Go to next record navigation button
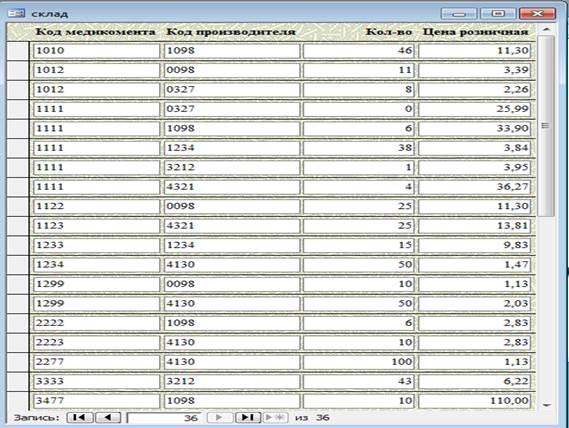569x428 pixels. click(x=220, y=417)
